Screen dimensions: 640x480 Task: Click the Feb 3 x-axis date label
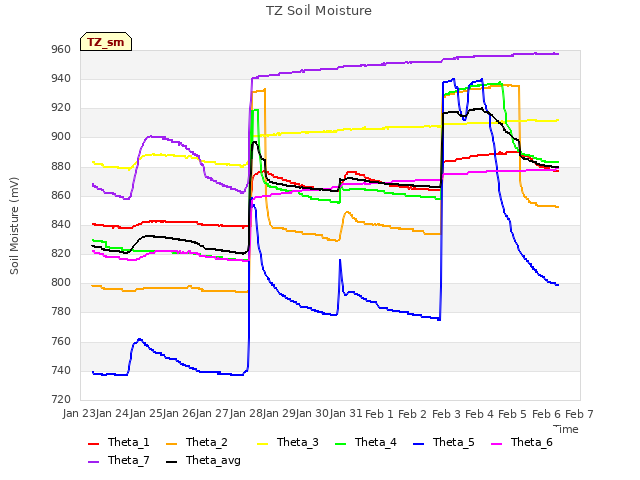pyautogui.click(x=446, y=414)
